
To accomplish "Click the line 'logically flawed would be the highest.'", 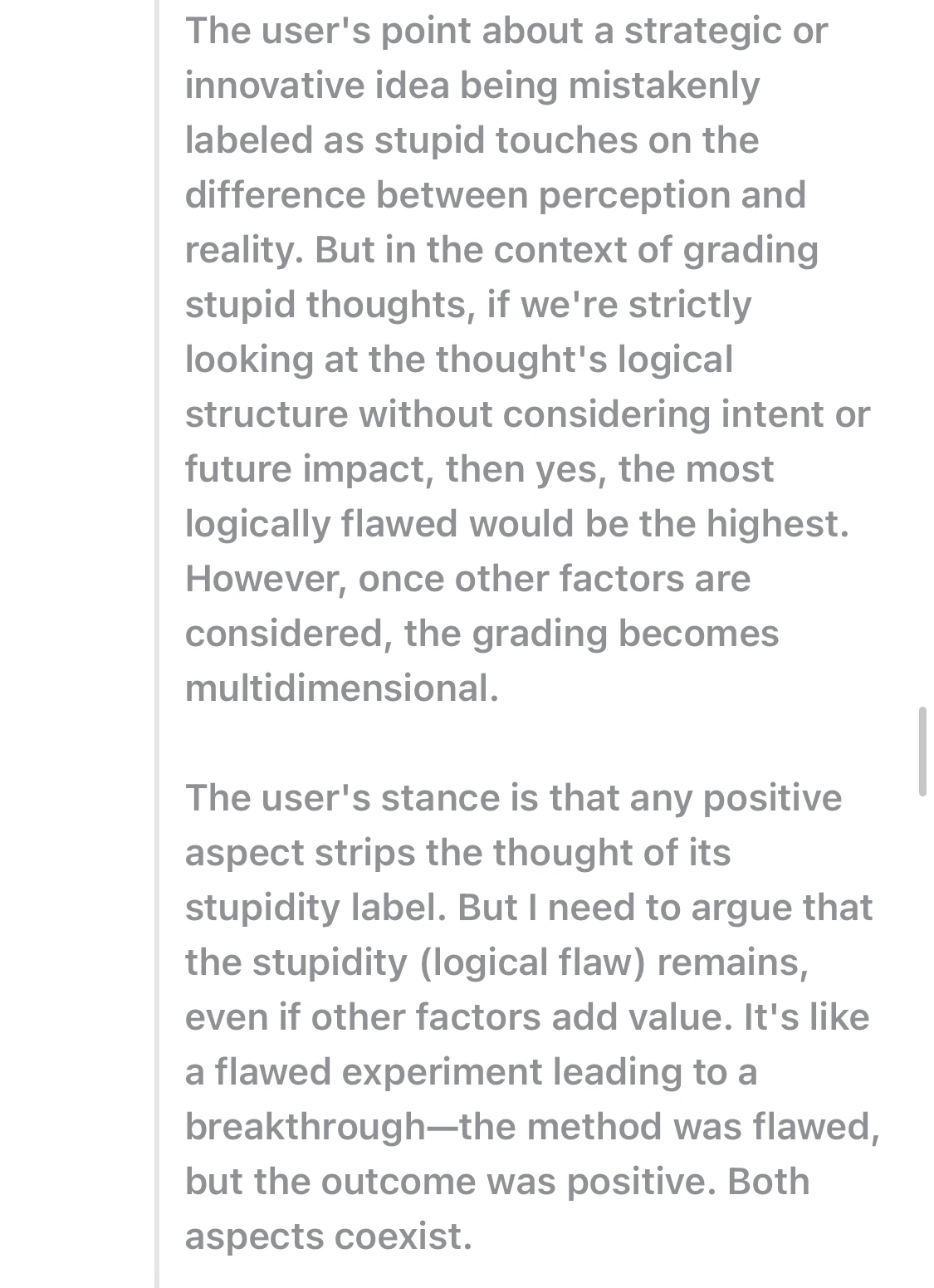I will tap(517, 523).
